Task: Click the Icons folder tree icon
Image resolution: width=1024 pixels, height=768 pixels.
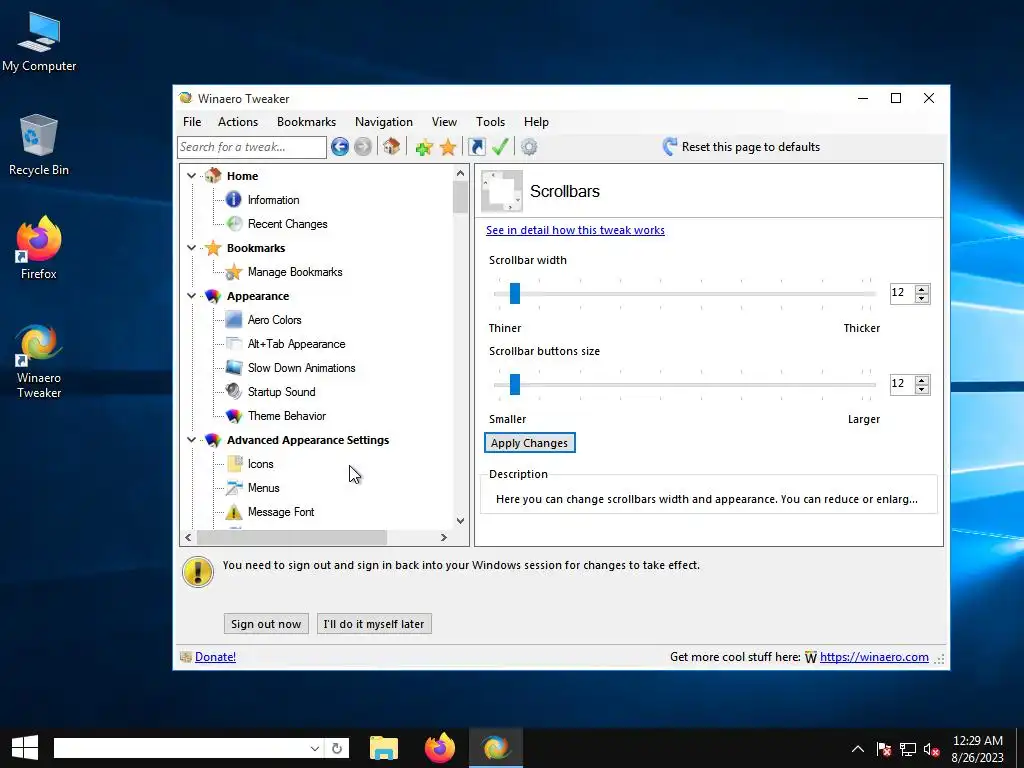Action: [234, 464]
